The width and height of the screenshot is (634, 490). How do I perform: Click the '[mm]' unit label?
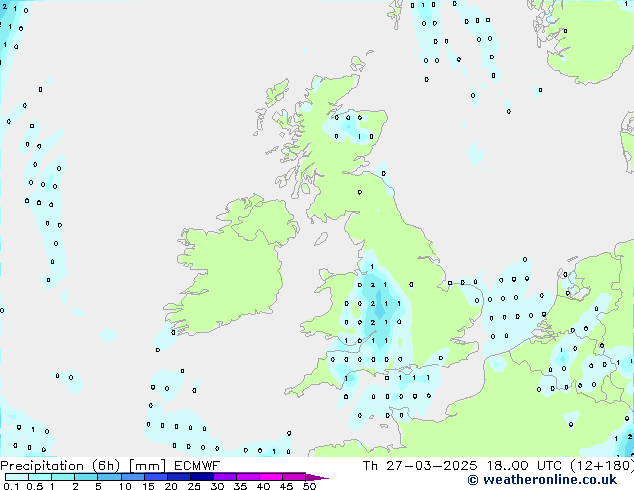pyautogui.click(x=147, y=466)
